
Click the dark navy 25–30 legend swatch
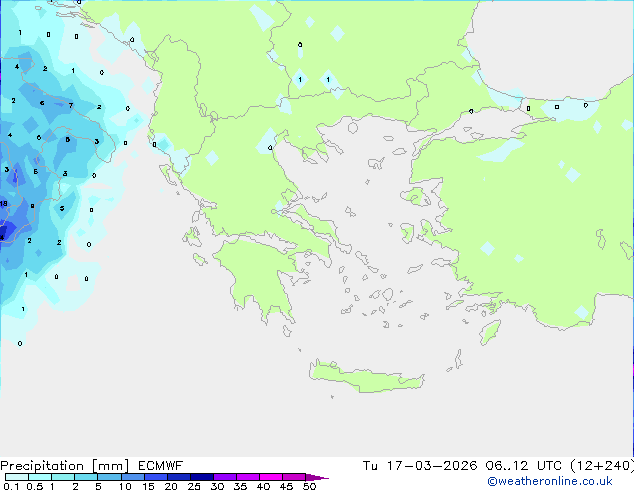click(201, 477)
